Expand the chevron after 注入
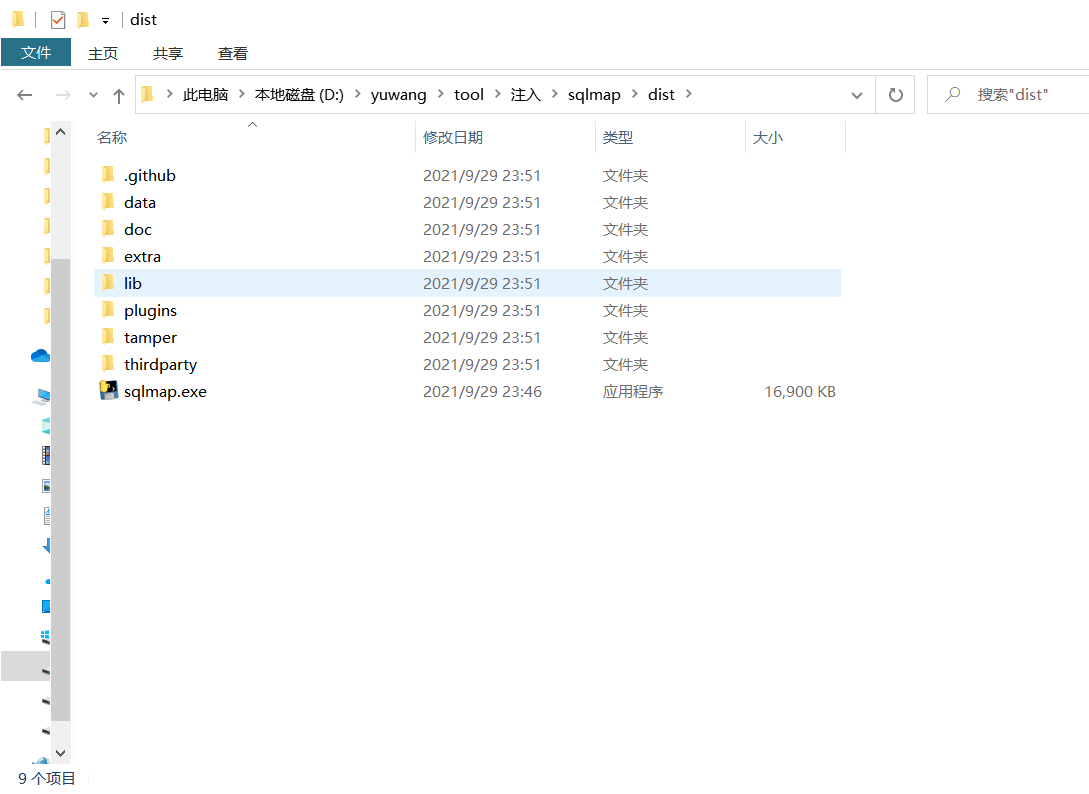1089x794 pixels. [554, 94]
